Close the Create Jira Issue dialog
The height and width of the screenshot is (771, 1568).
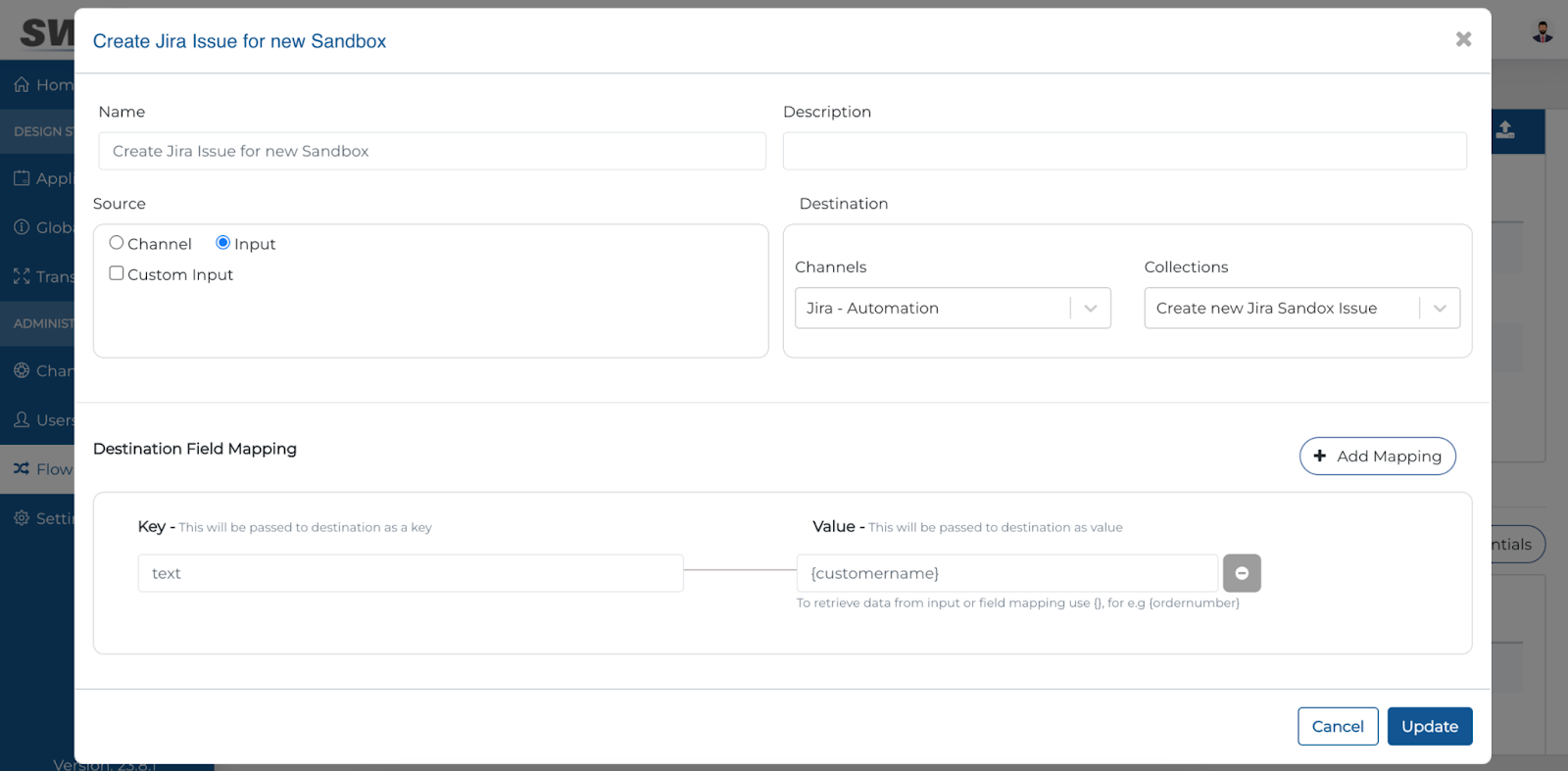pyautogui.click(x=1463, y=39)
